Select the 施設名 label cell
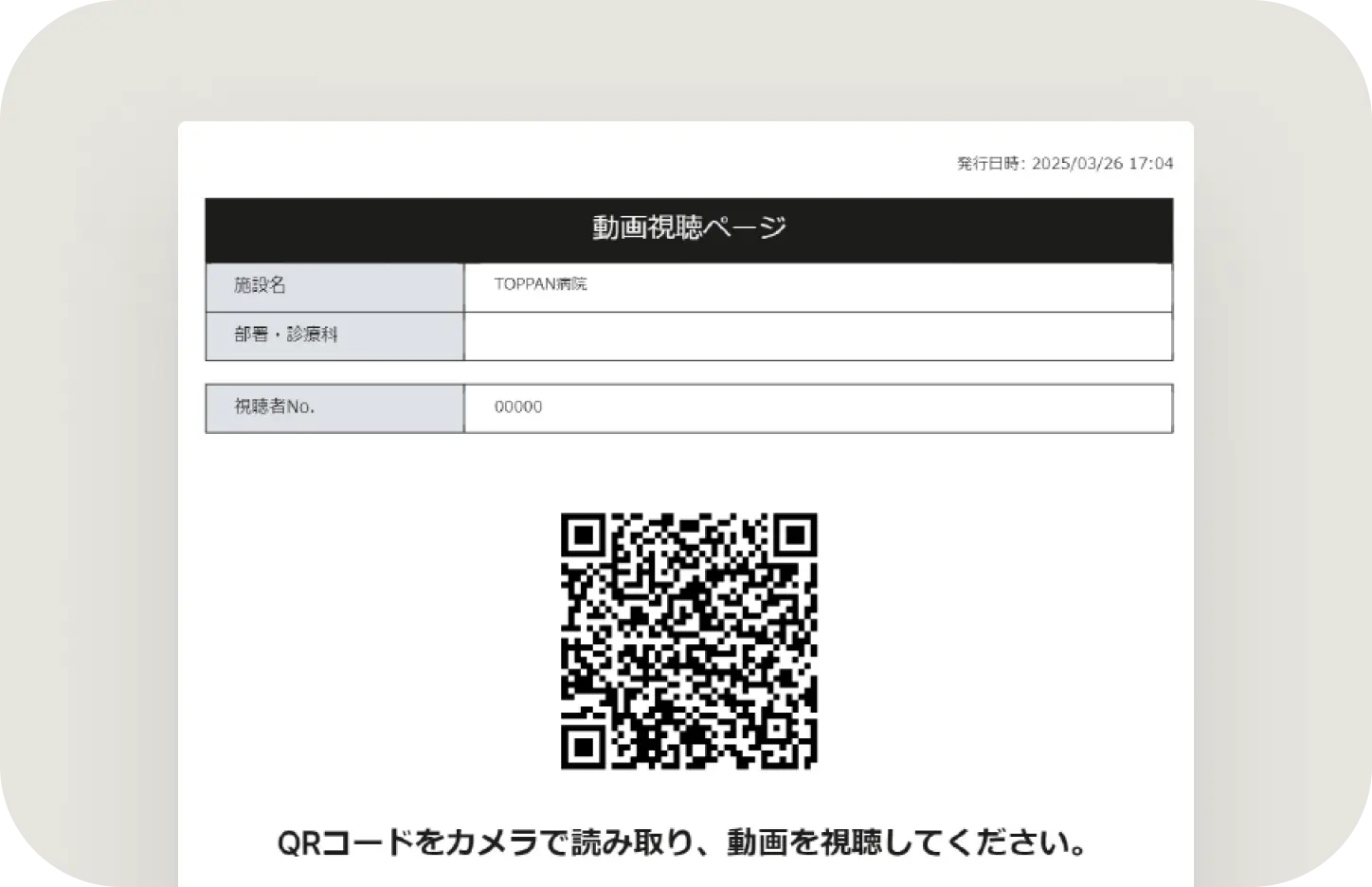This screenshot has height=887, width=1372. tap(334, 287)
